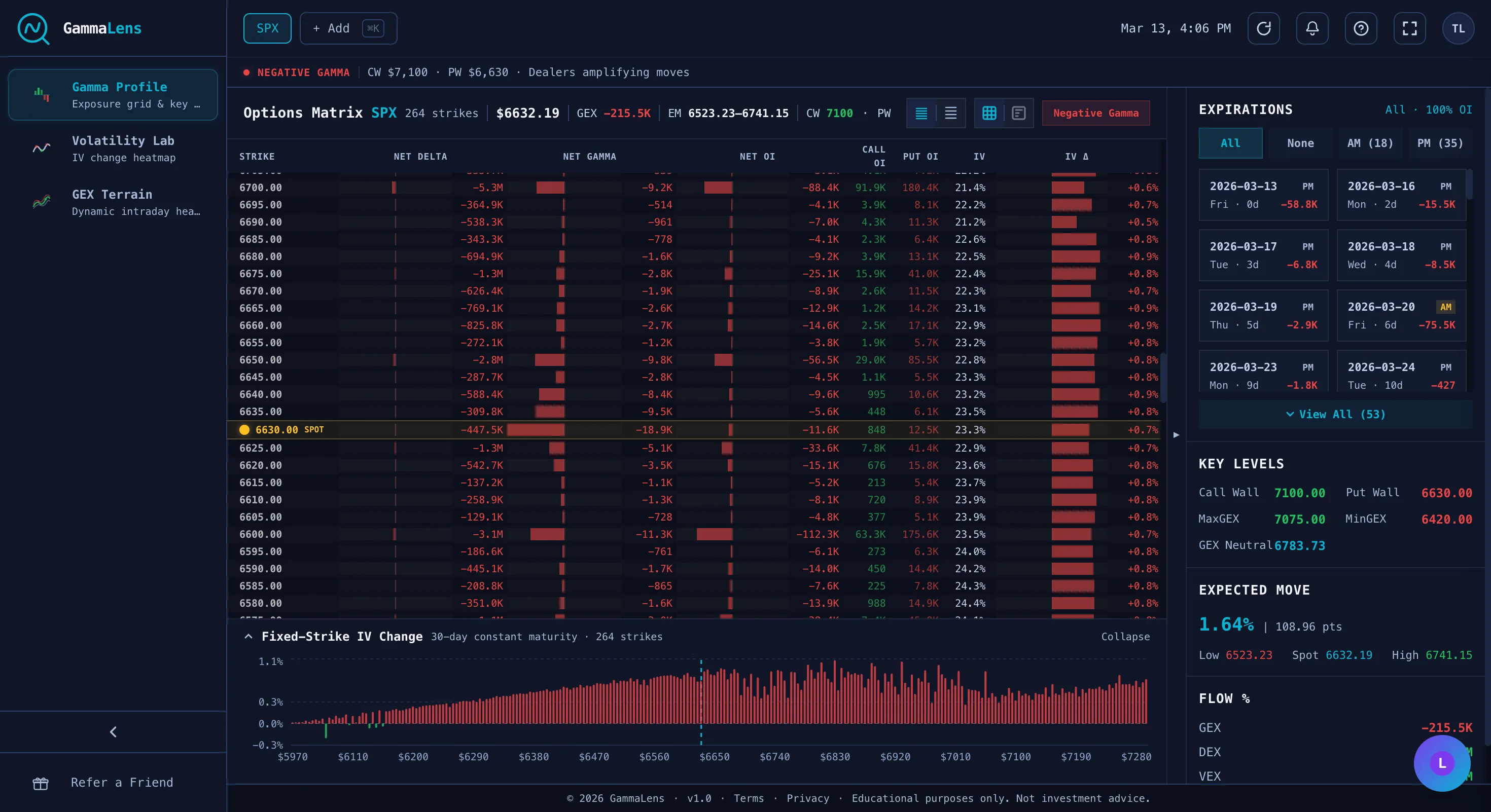Viewport: 1491px width, 812px height.
Task: Expand View All 53 expirations
Action: point(1335,414)
